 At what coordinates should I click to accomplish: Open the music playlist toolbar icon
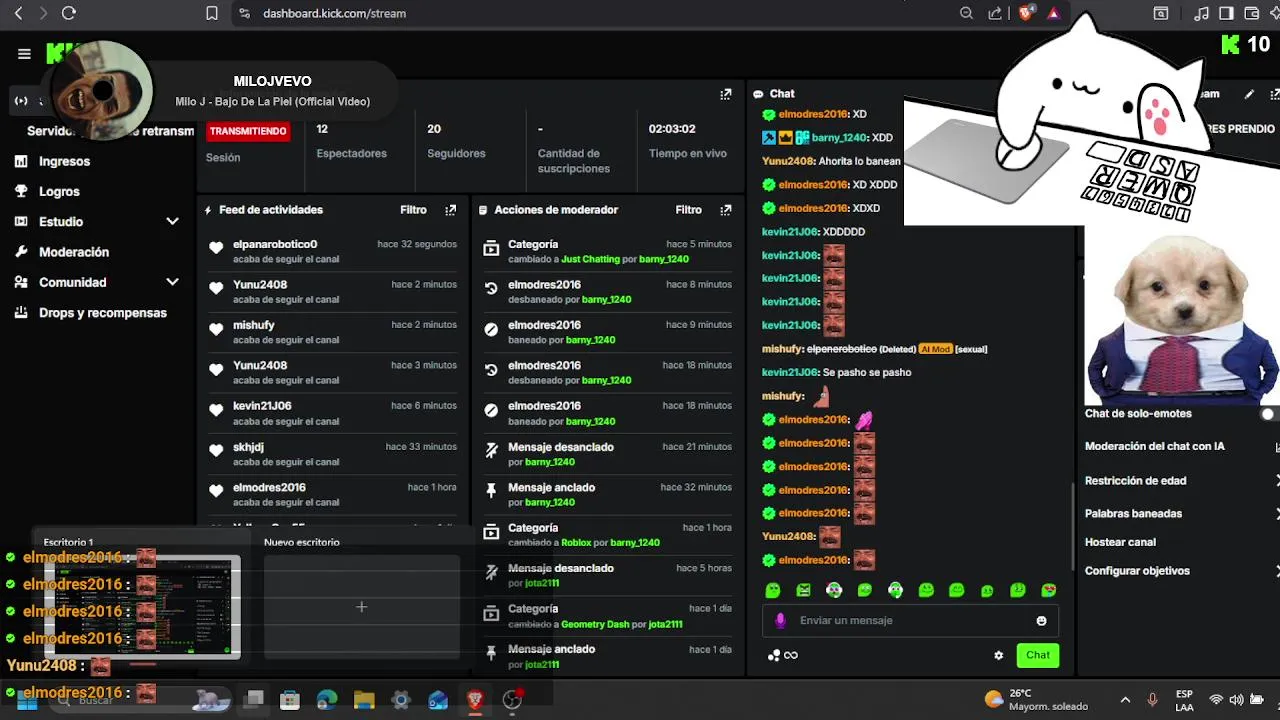point(1202,13)
